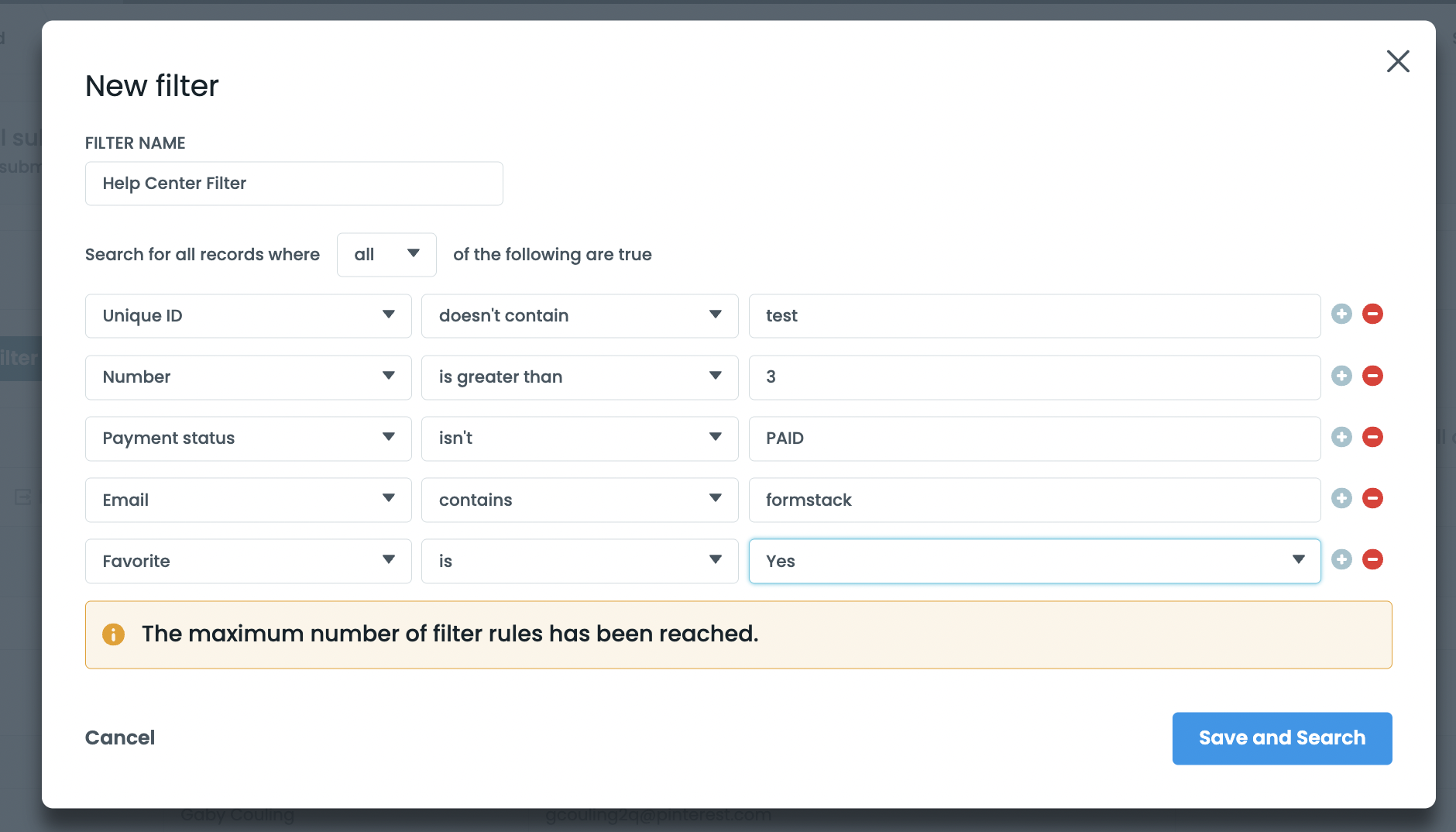Remove the Email filter rule

click(x=1372, y=498)
